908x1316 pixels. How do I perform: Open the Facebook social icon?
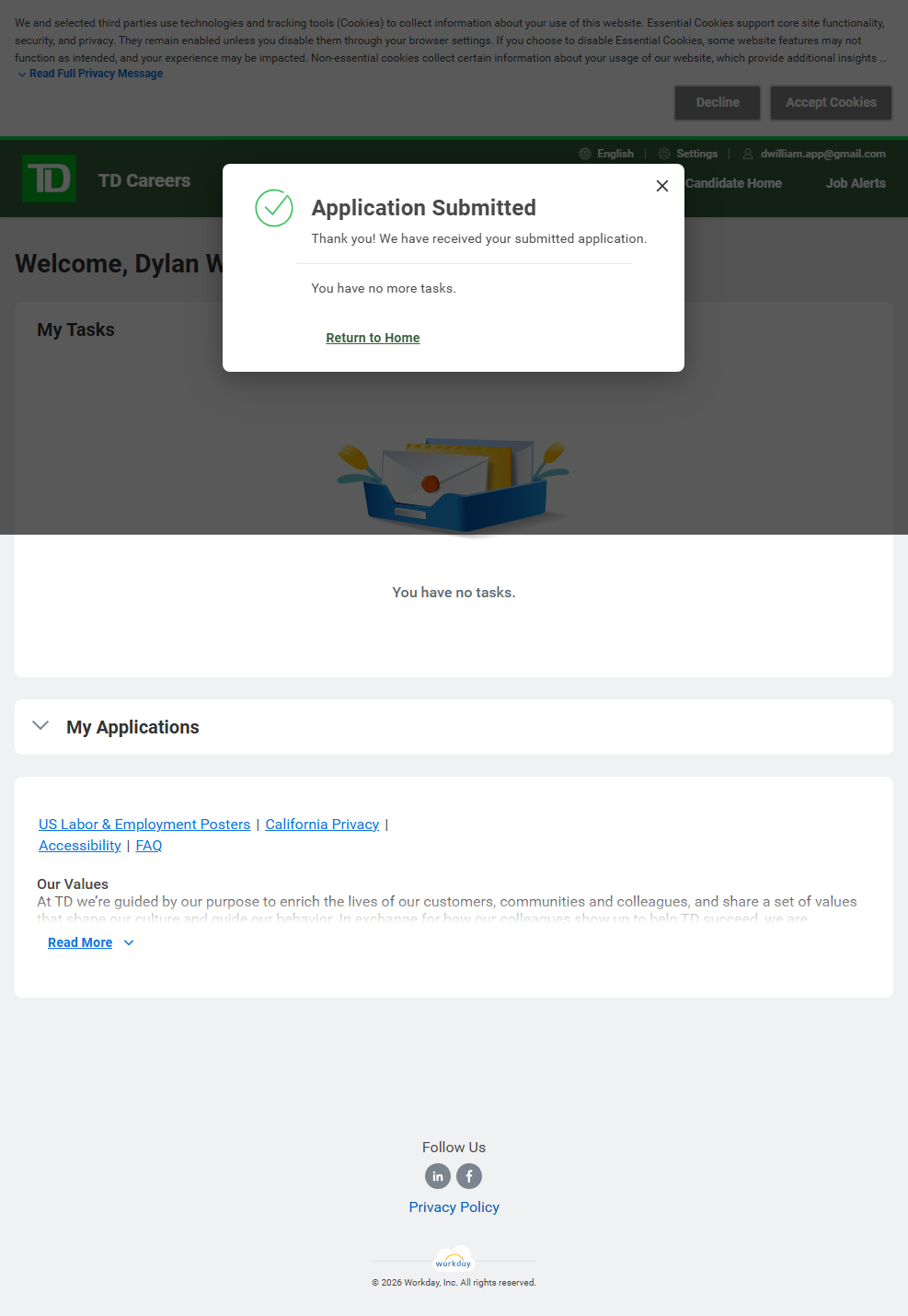tap(469, 1176)
